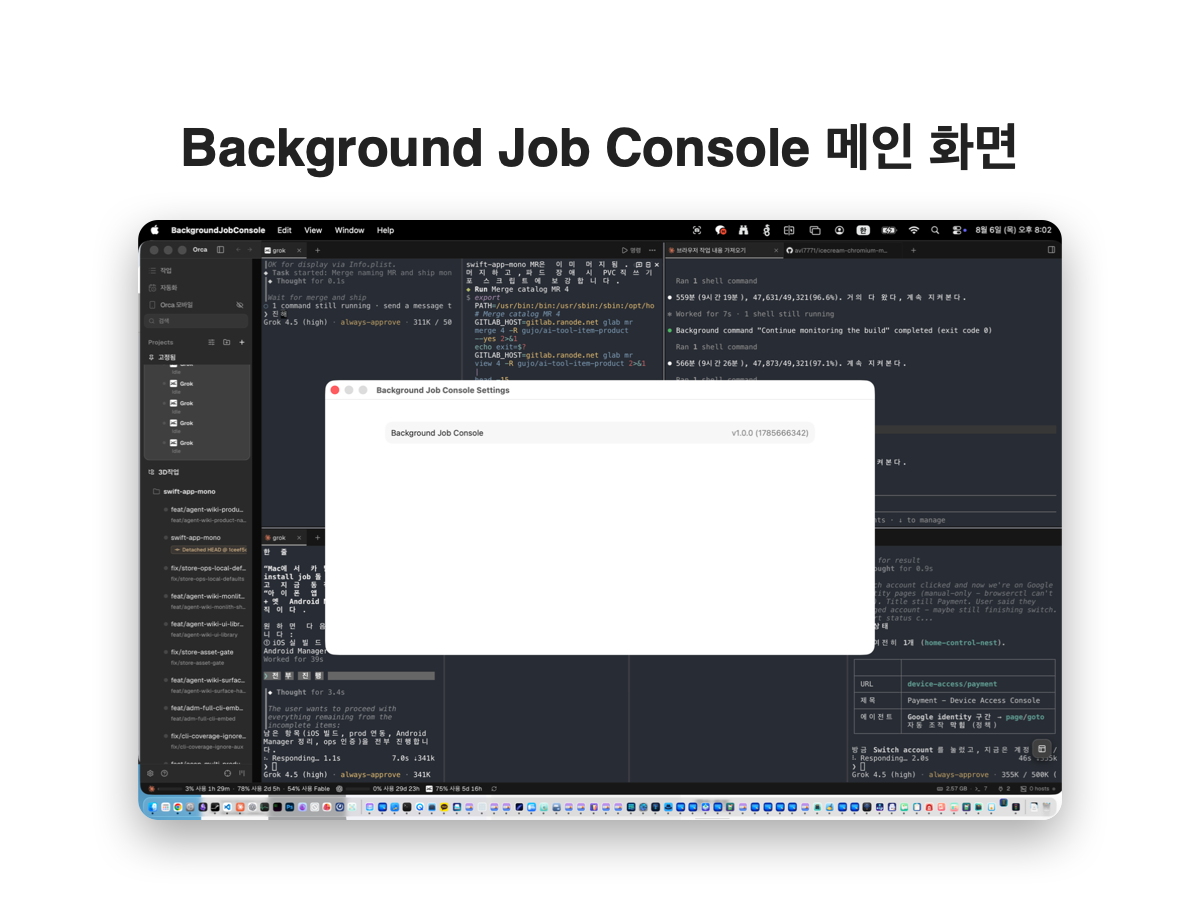Open Finder from the Dock
Screen dimensions: 1200x900
pos(154,806)
